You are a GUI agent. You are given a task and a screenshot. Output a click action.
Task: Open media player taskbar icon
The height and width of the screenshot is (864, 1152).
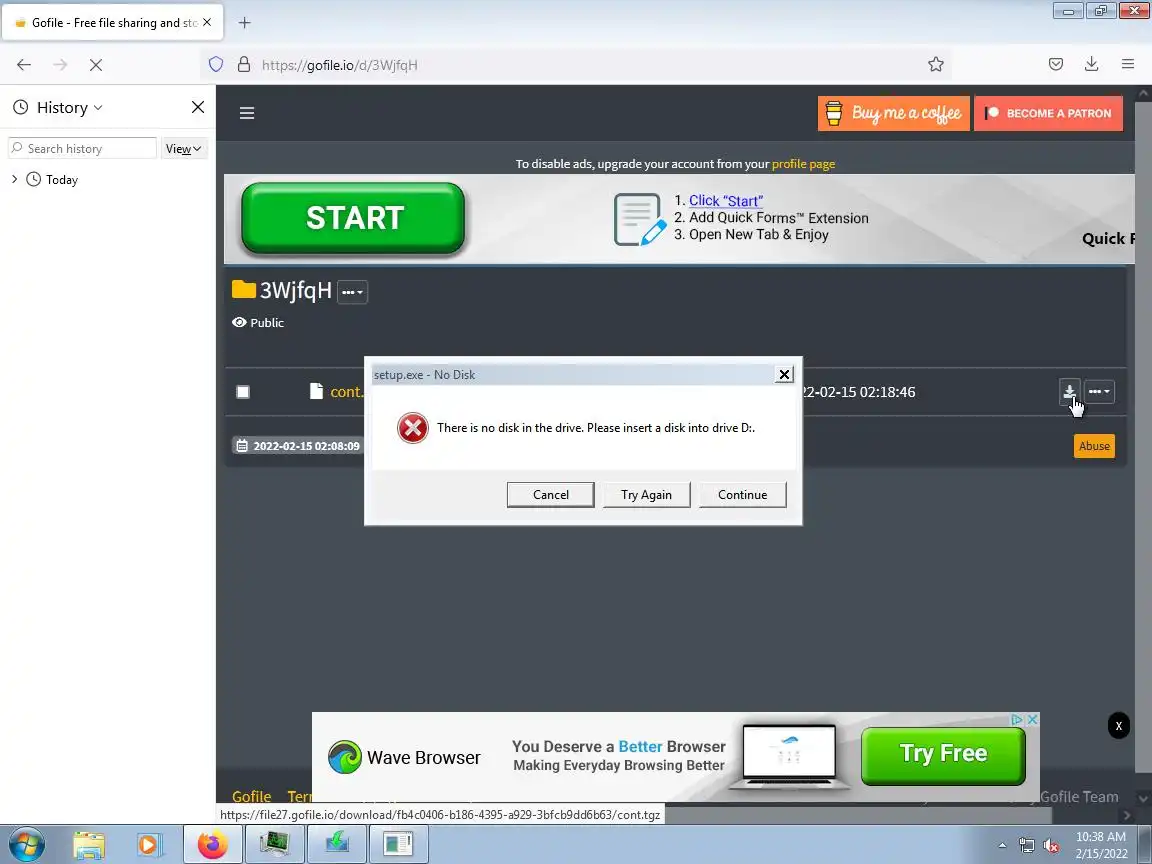(149, 844)
